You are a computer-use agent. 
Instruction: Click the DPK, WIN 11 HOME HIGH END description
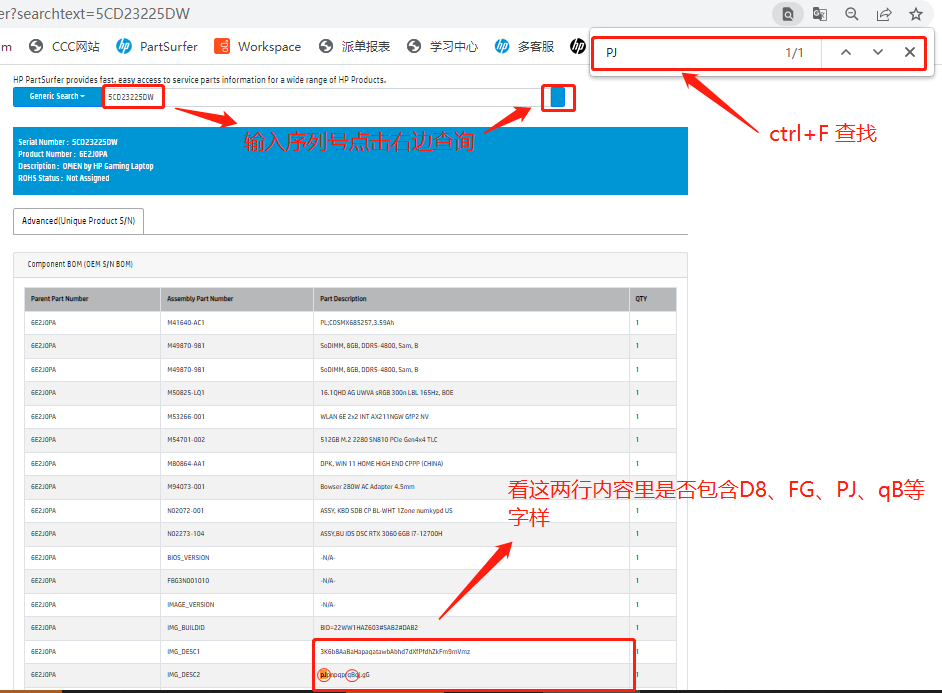381,464
